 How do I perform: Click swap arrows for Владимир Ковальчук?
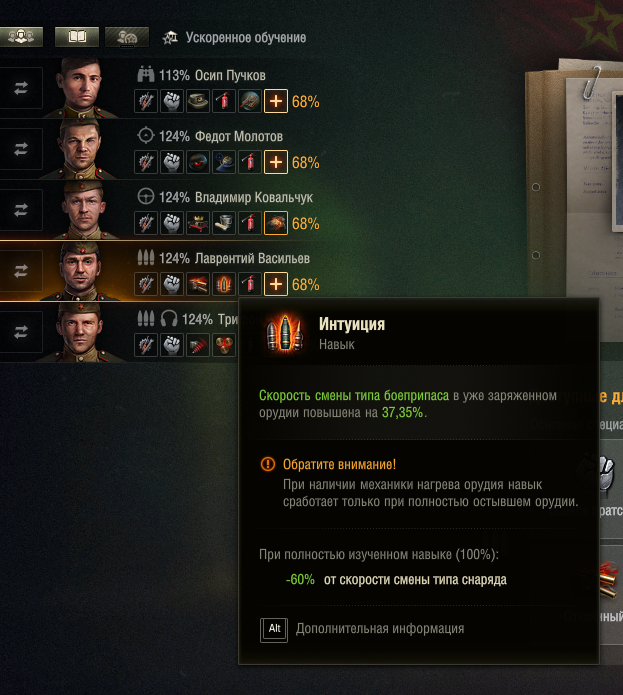[21, 209]
